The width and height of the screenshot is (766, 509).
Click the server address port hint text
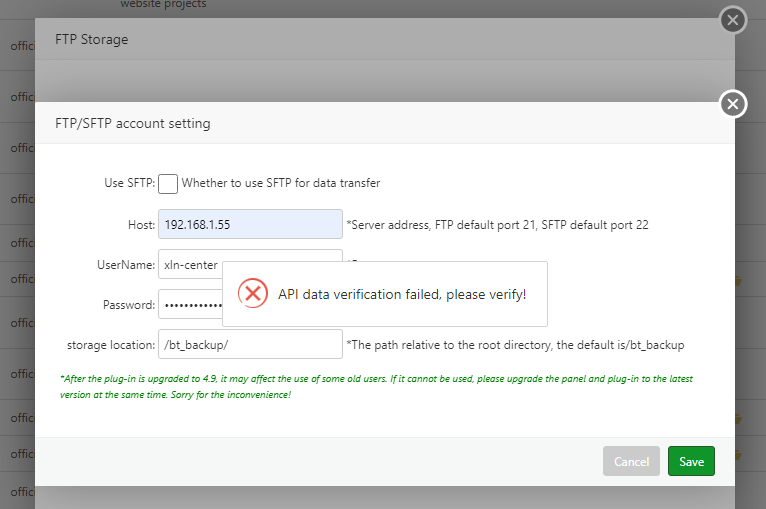click(x=497, y=225)
